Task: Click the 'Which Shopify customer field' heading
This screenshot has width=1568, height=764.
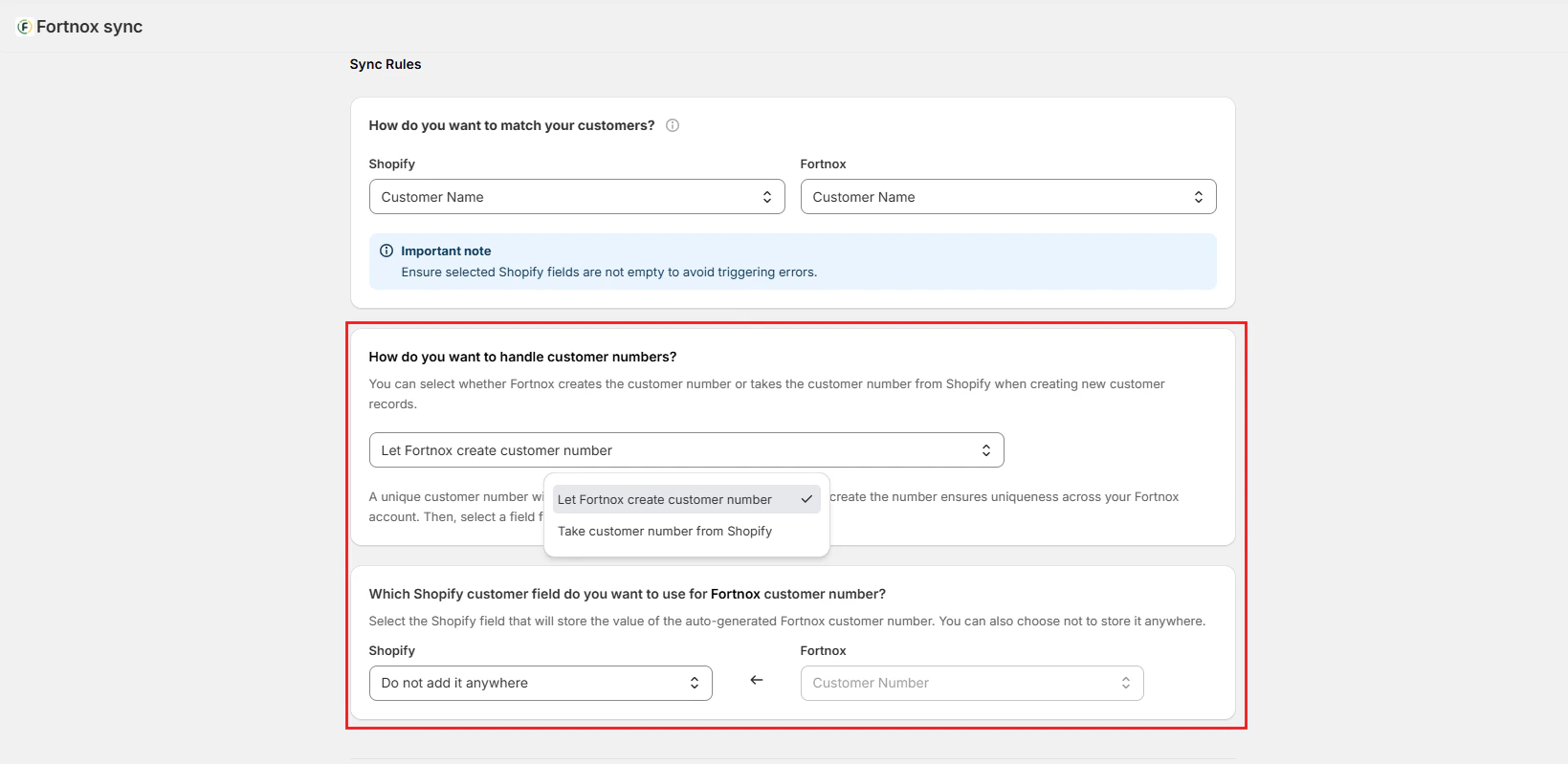Action: [628, 594]
